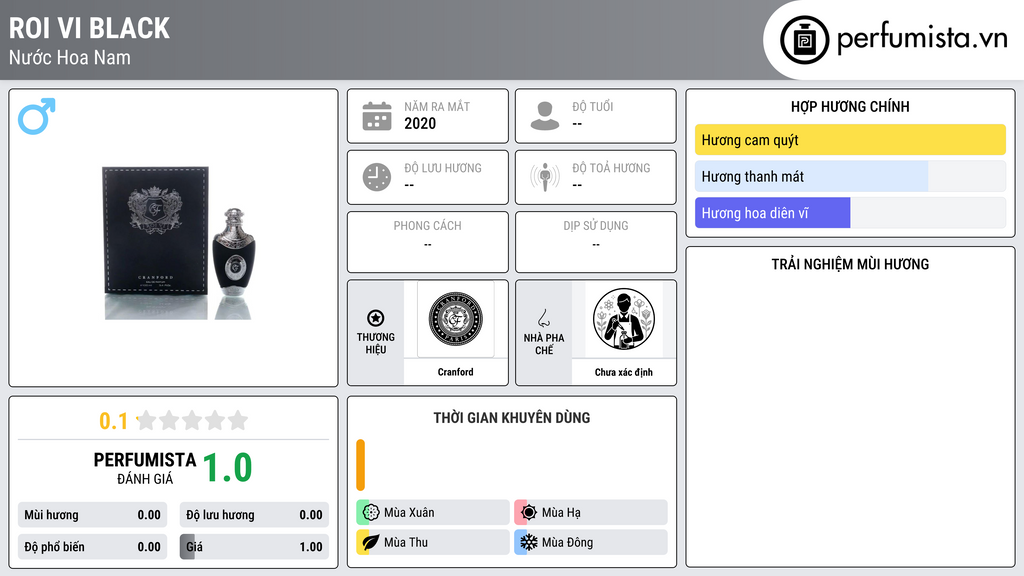Click the person silhouette icon for Độ tuổi
The width and height of the screenshot is (1024, 576).
pyautogui.click(x=545, y=116)
